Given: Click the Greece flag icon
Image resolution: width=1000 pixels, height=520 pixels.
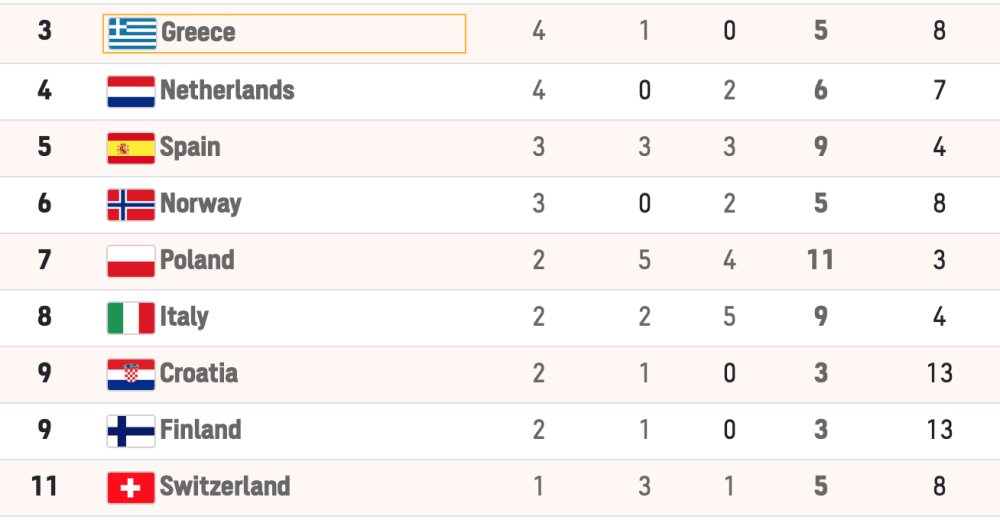Looking at the screenshot, I should click(132, 33).
